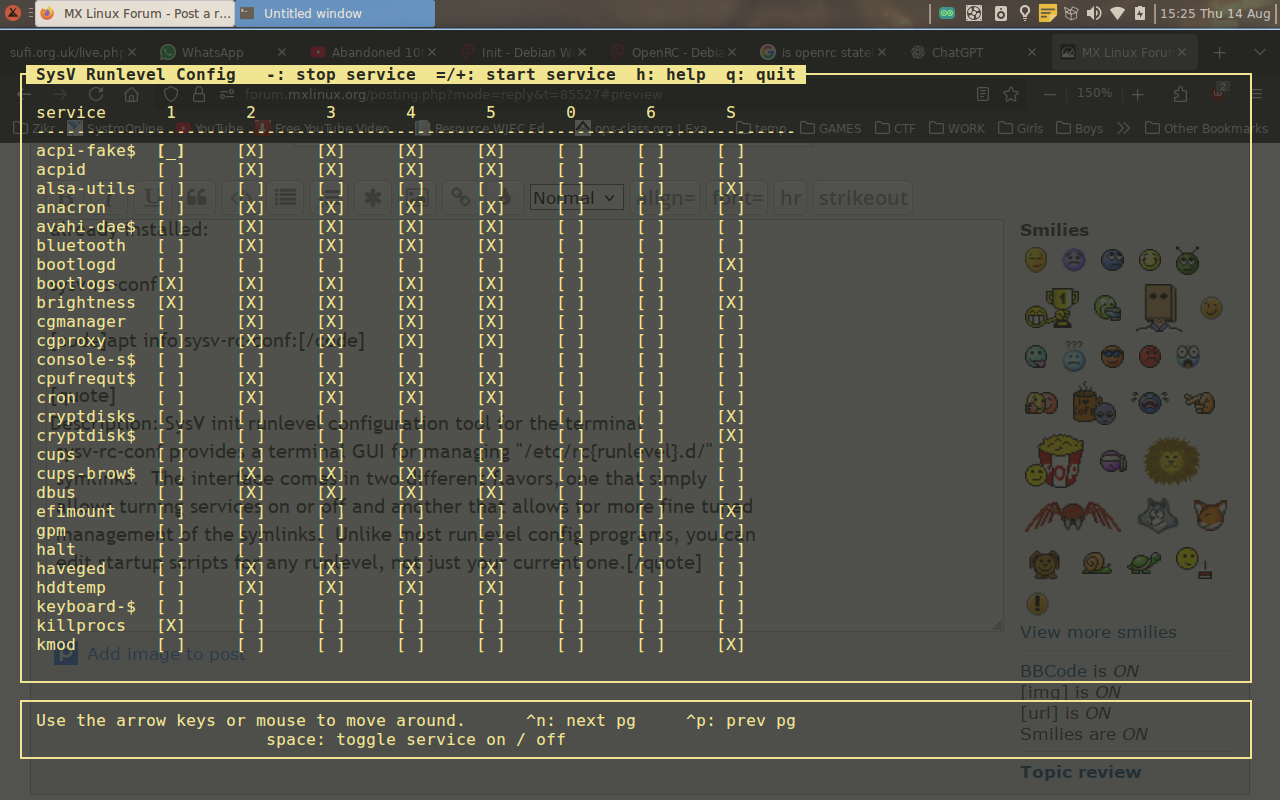Toggle hddtemp service for runlevel 2

pos(251,587)
